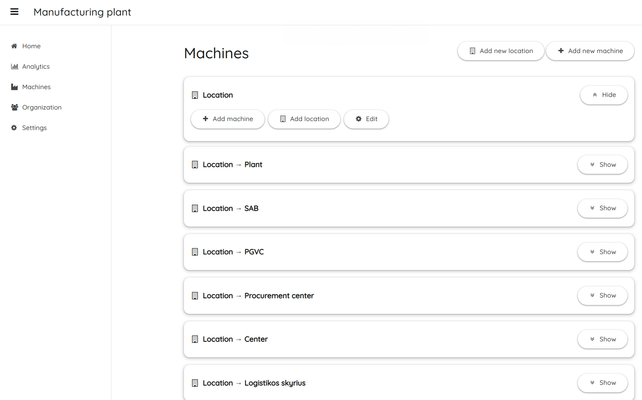642x400 pixels.
Task: Click building icon in Logistikos skyrius row
Action: pos(195,383)
